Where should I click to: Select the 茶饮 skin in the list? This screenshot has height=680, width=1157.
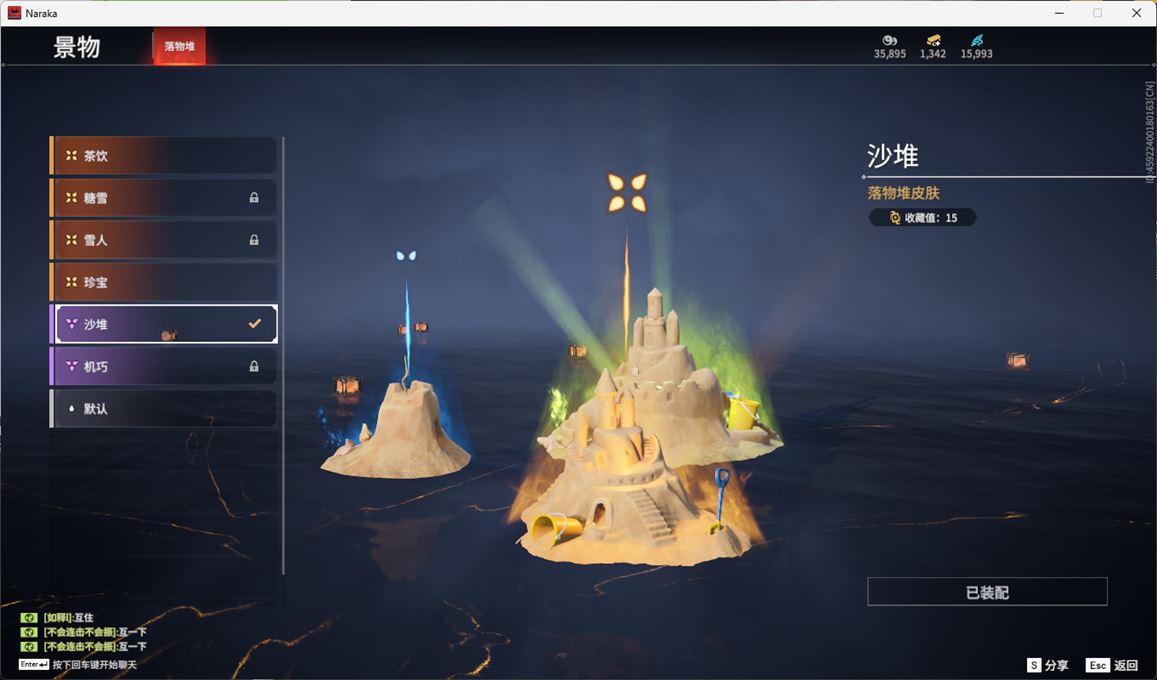163,156
